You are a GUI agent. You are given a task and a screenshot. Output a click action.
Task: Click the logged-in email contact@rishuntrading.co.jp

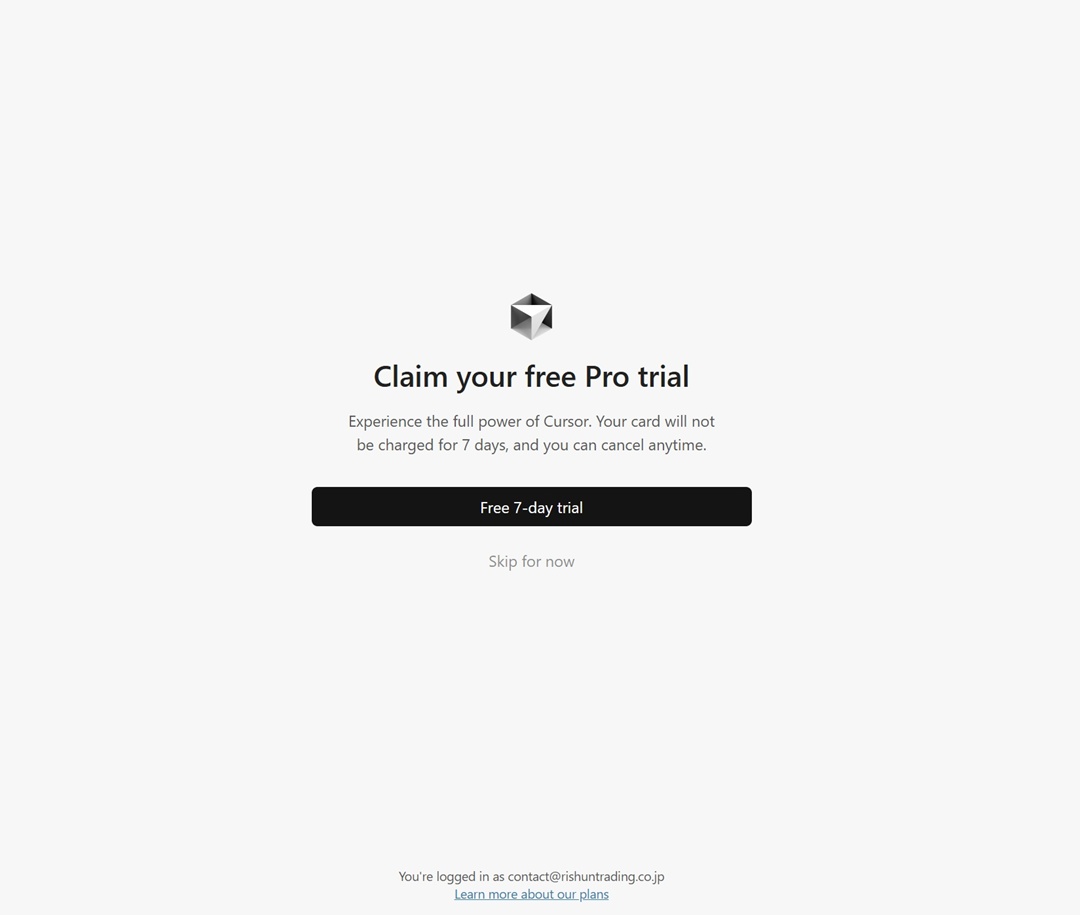[x=586, y=876]
